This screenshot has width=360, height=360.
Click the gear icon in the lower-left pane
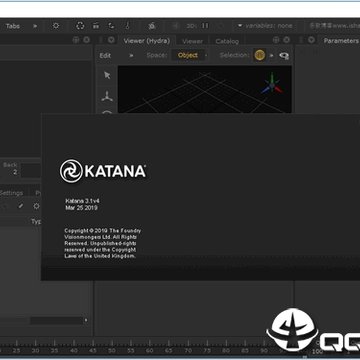pos(36,206)
